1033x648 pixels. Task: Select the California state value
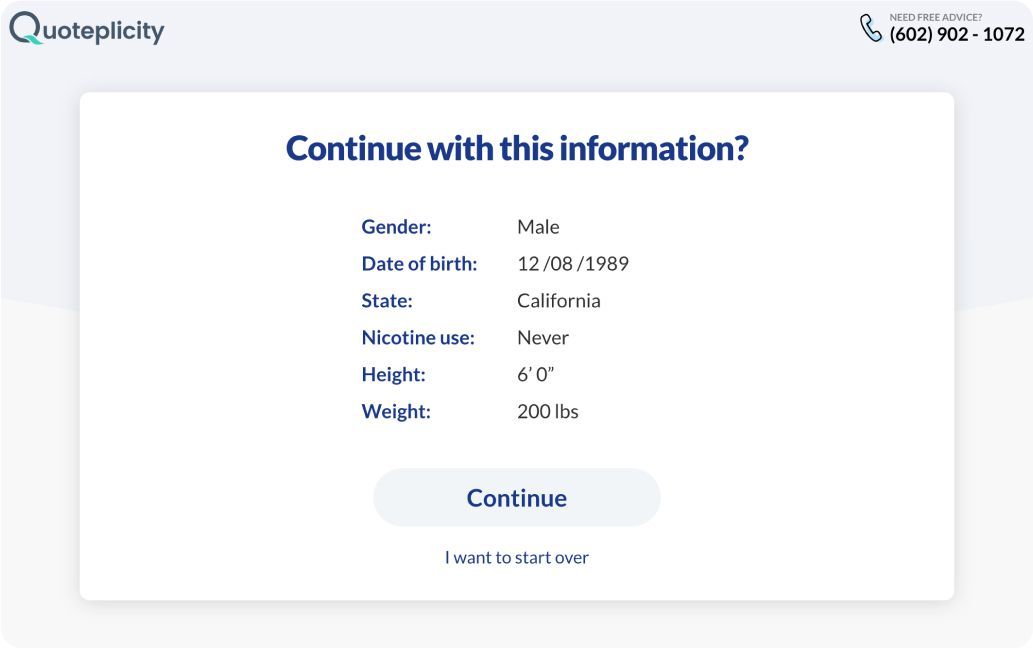point(559,300)
